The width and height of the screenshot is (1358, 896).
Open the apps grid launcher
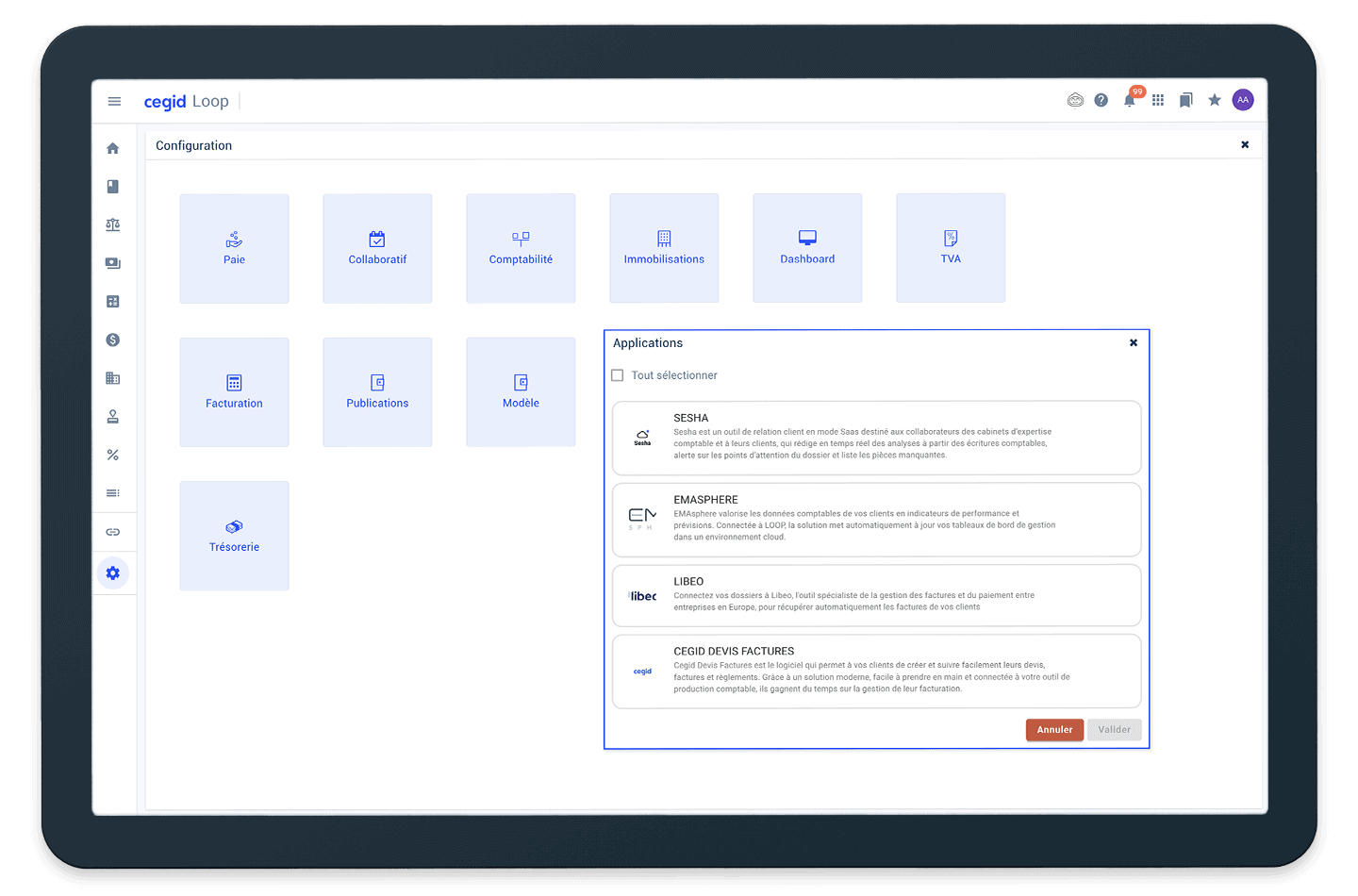click(x=1158, y=100)
